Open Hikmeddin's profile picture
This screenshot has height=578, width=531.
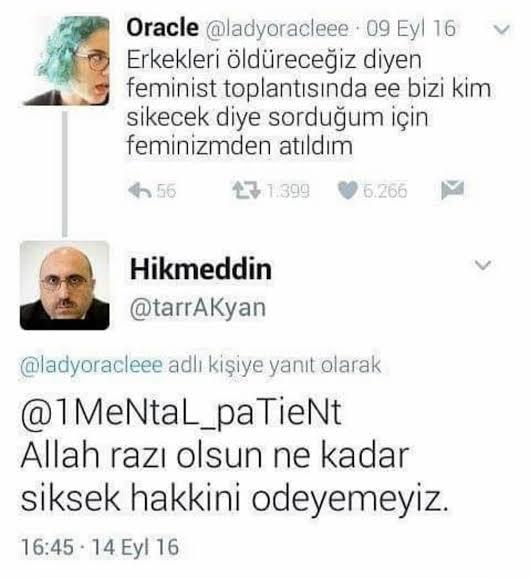click(65, 285)
